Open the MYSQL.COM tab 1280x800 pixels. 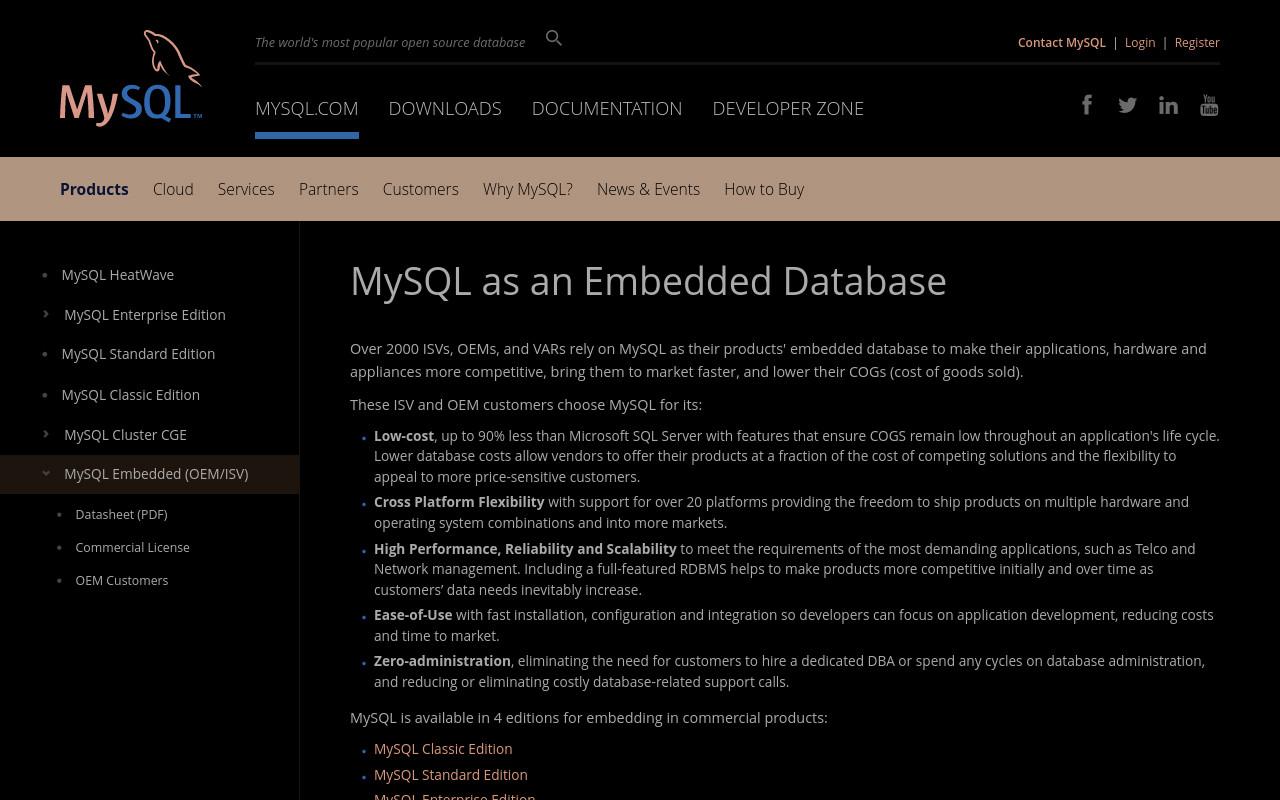[306, 108]
